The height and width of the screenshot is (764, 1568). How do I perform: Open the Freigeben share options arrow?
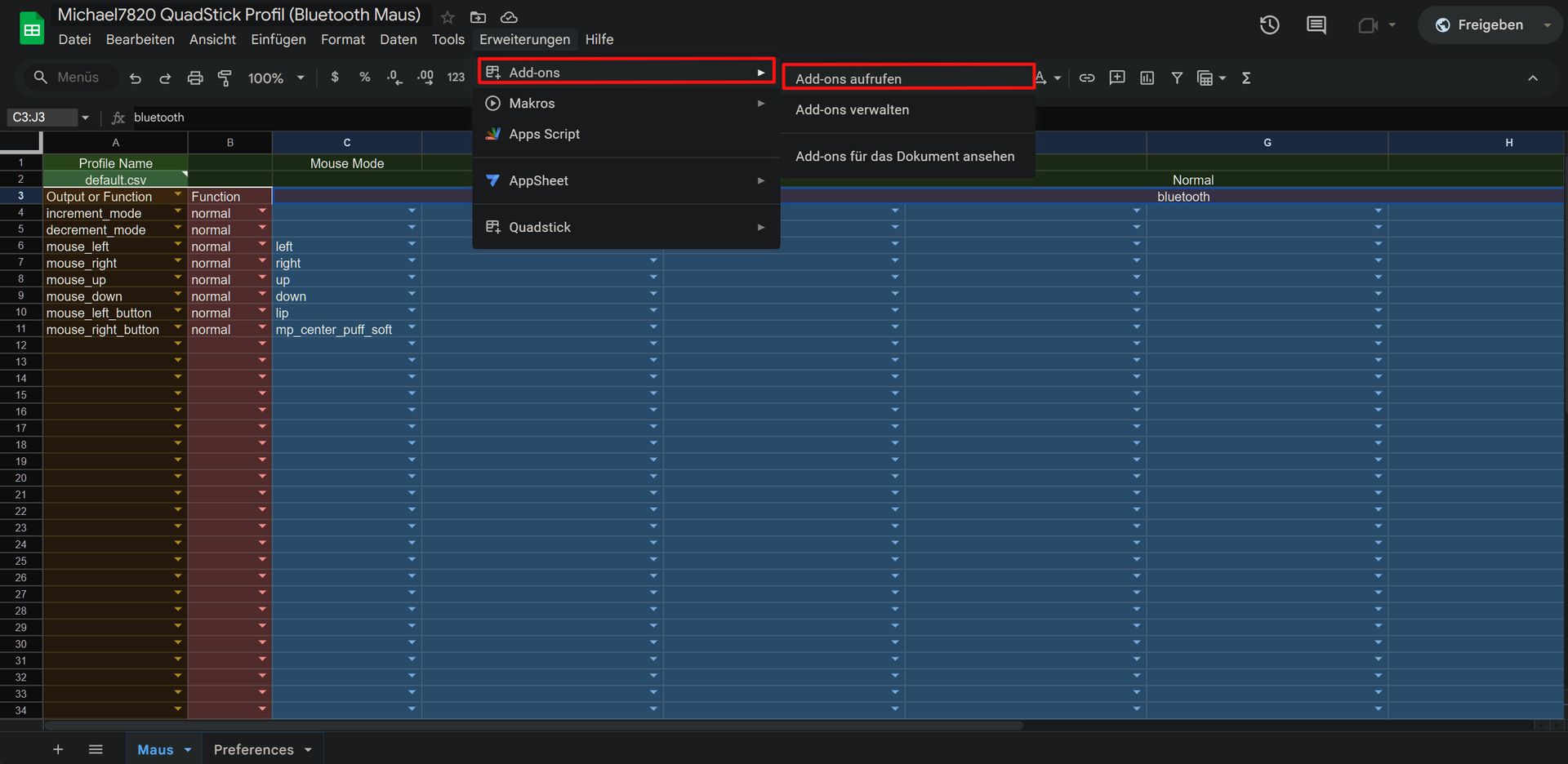click(x=1547, y=25)
